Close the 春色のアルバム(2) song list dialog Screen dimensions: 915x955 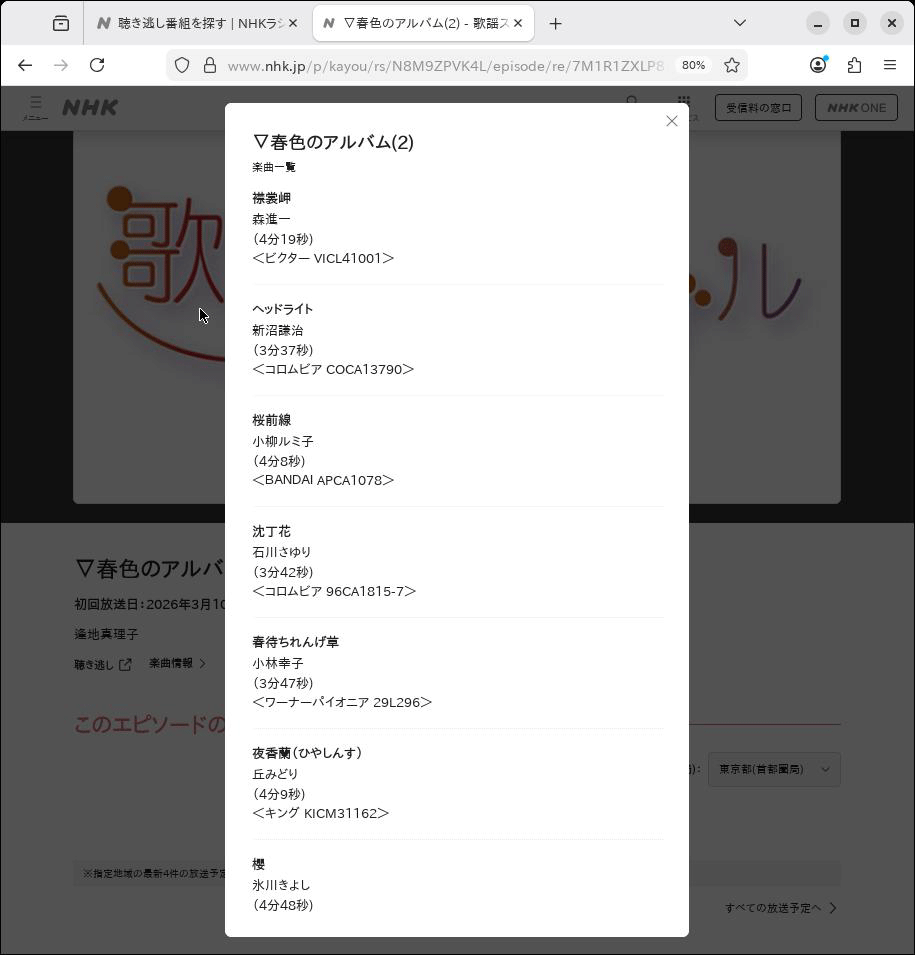pyautogui.click(x=671, y=121)
